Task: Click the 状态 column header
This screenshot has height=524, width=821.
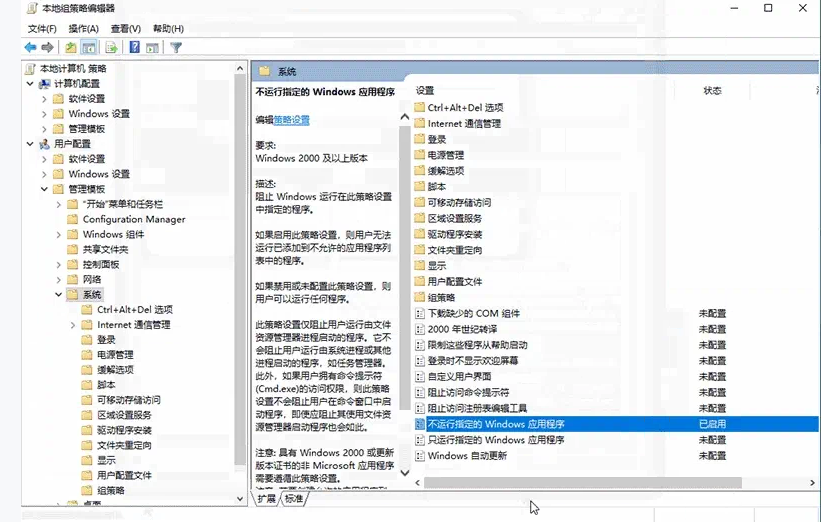Action: click(x=712, y=91)
